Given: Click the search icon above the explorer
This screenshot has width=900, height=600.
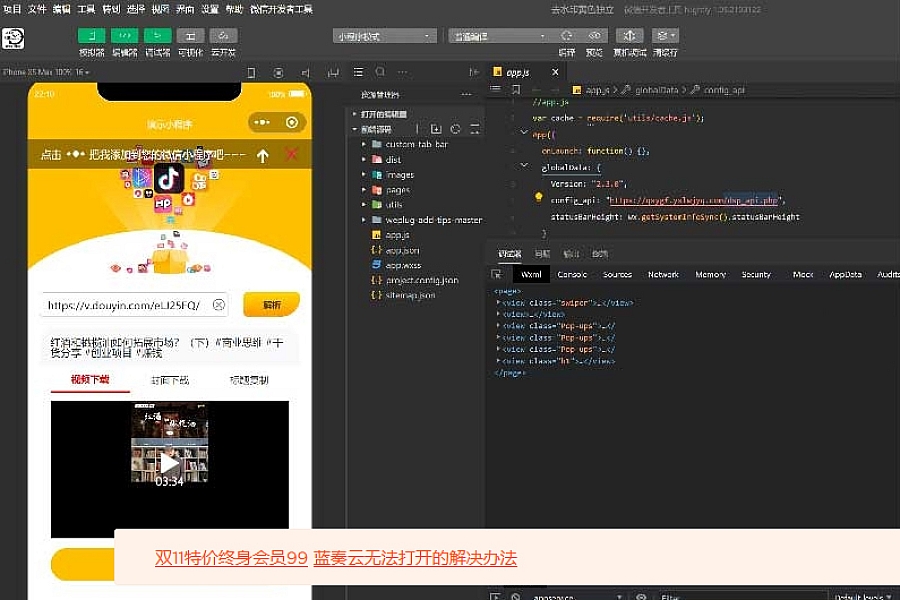Looking at the screenshot, I should tap(380, 72).
